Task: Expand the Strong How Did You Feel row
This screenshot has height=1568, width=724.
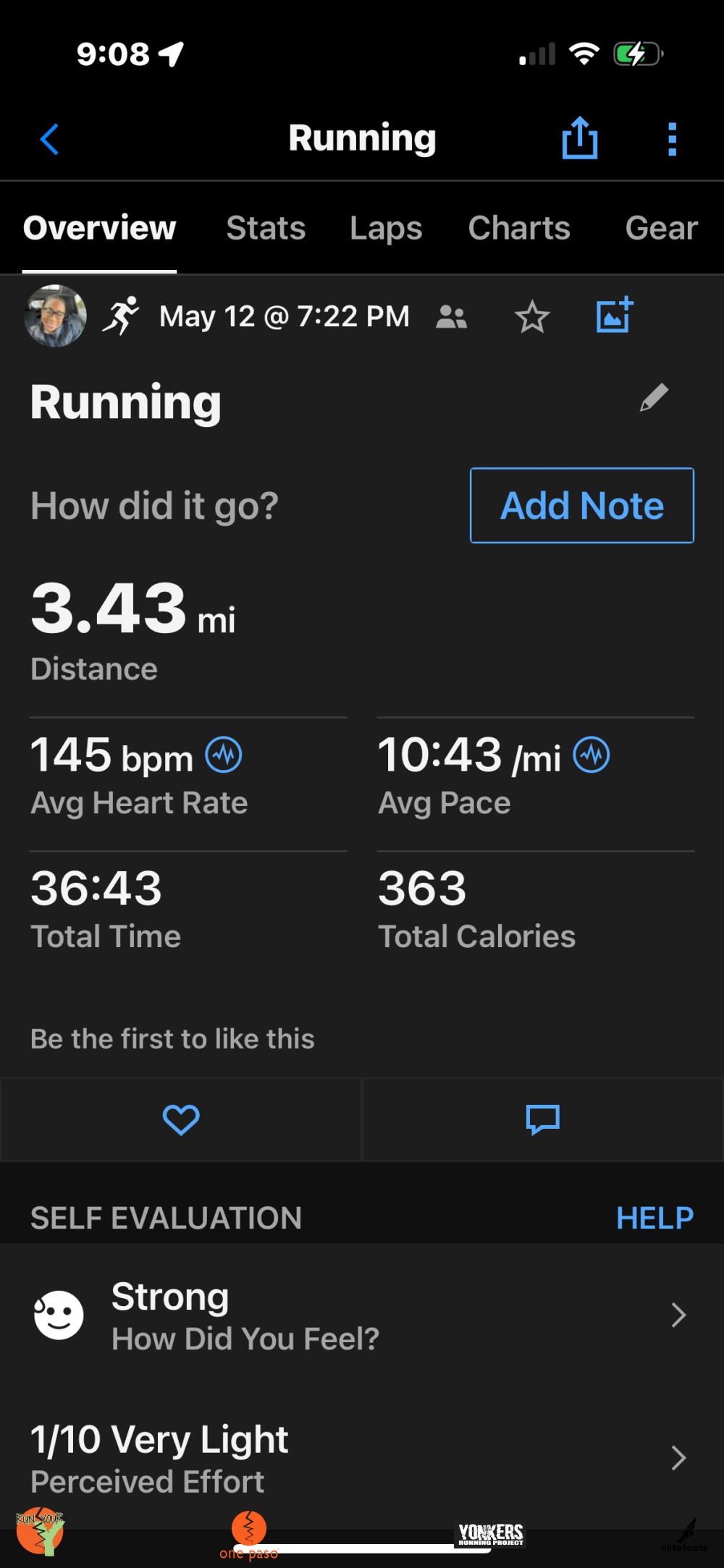Action: [678, 1315]
